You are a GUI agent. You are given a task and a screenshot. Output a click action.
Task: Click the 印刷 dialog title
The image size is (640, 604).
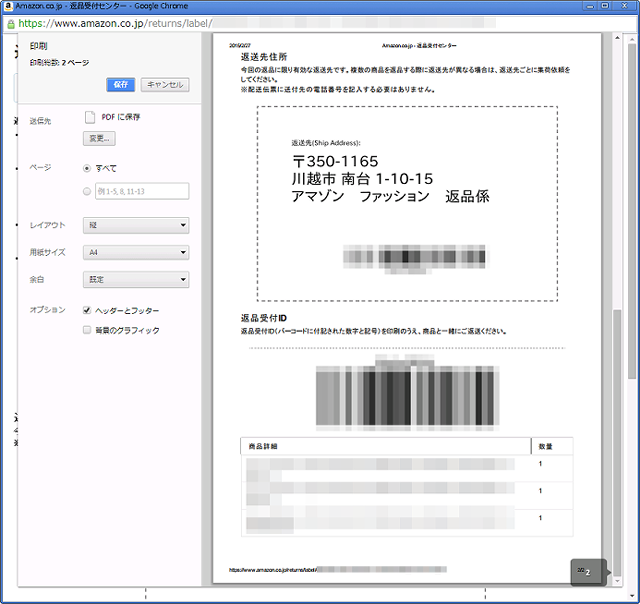point(38,46)
